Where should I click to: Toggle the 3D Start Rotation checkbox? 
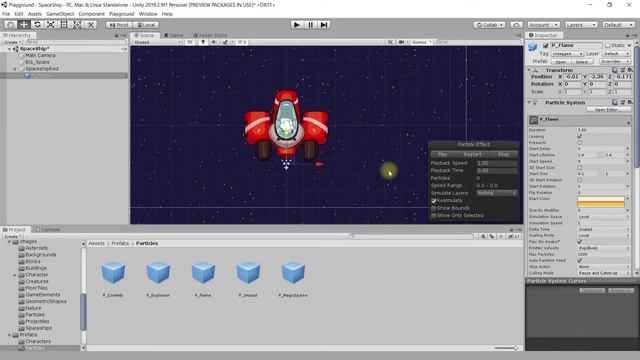(x=580, y=180)
